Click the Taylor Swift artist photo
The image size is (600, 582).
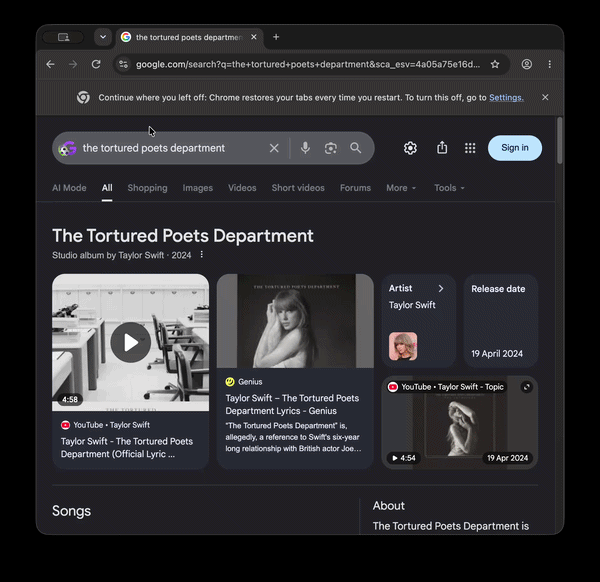(x=403, y=346)
